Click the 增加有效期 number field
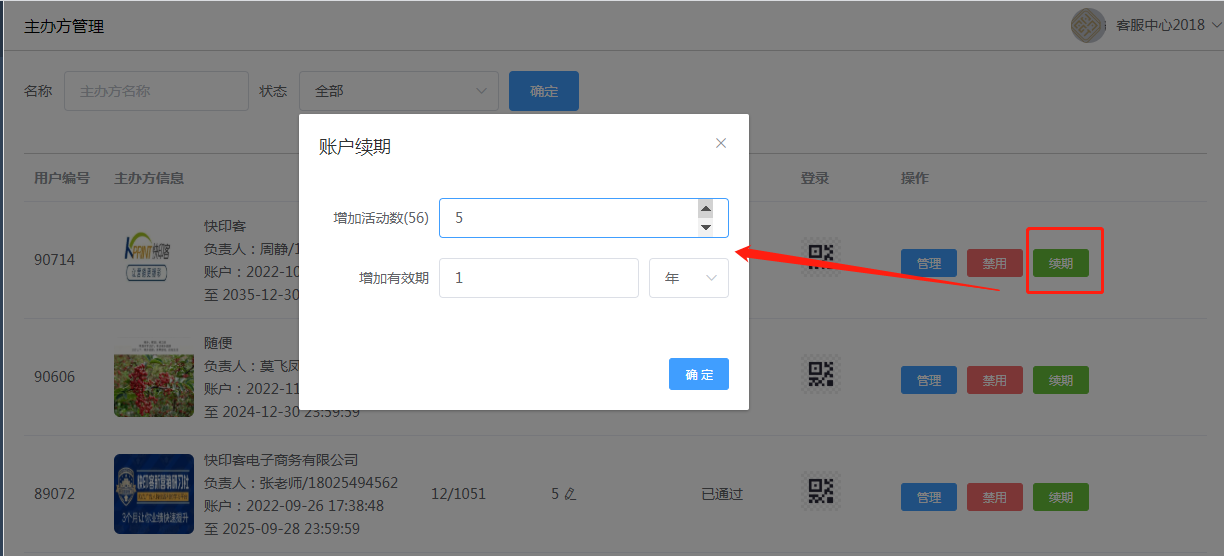 coord(538,278)
